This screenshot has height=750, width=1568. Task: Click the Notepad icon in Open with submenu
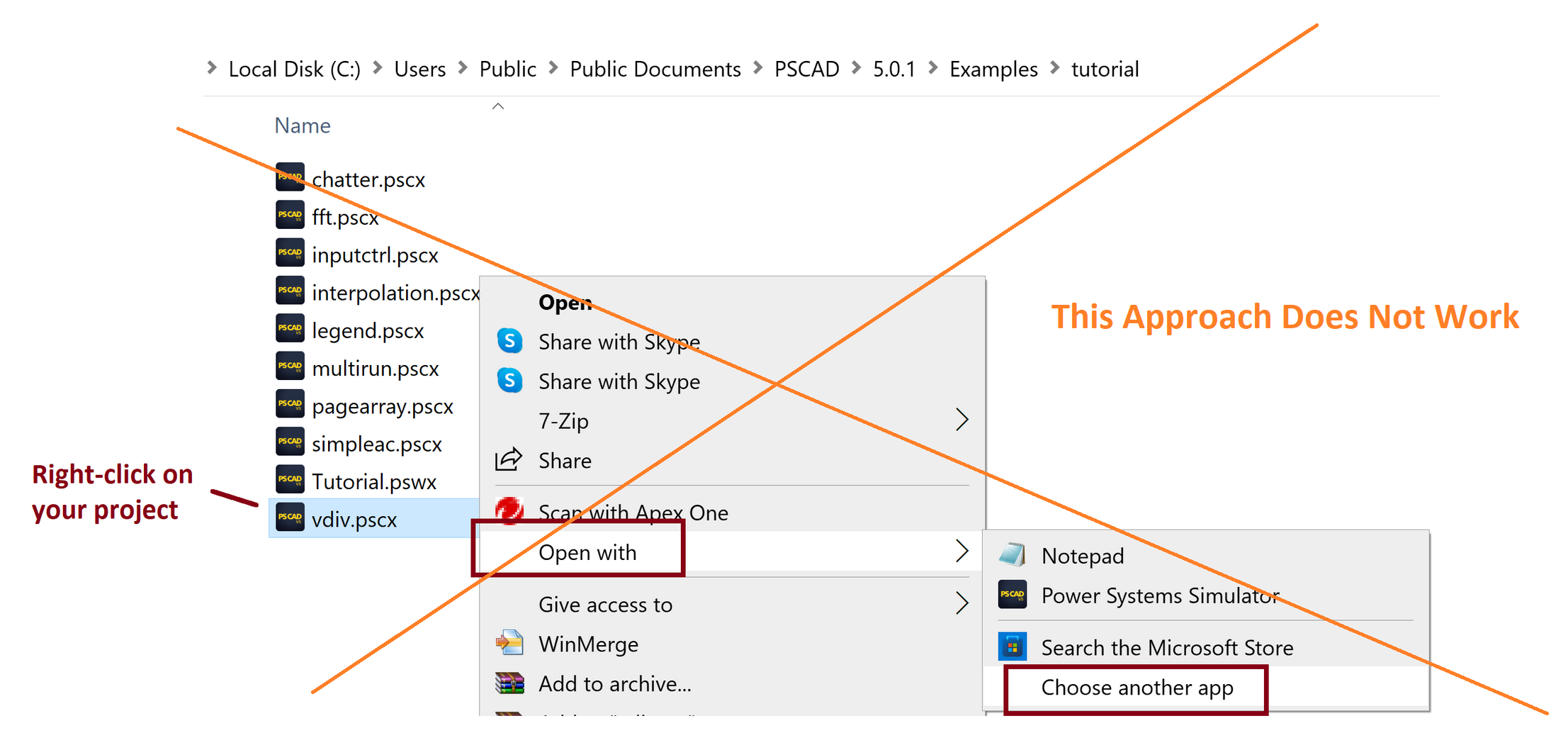[x=1012, y=555]
